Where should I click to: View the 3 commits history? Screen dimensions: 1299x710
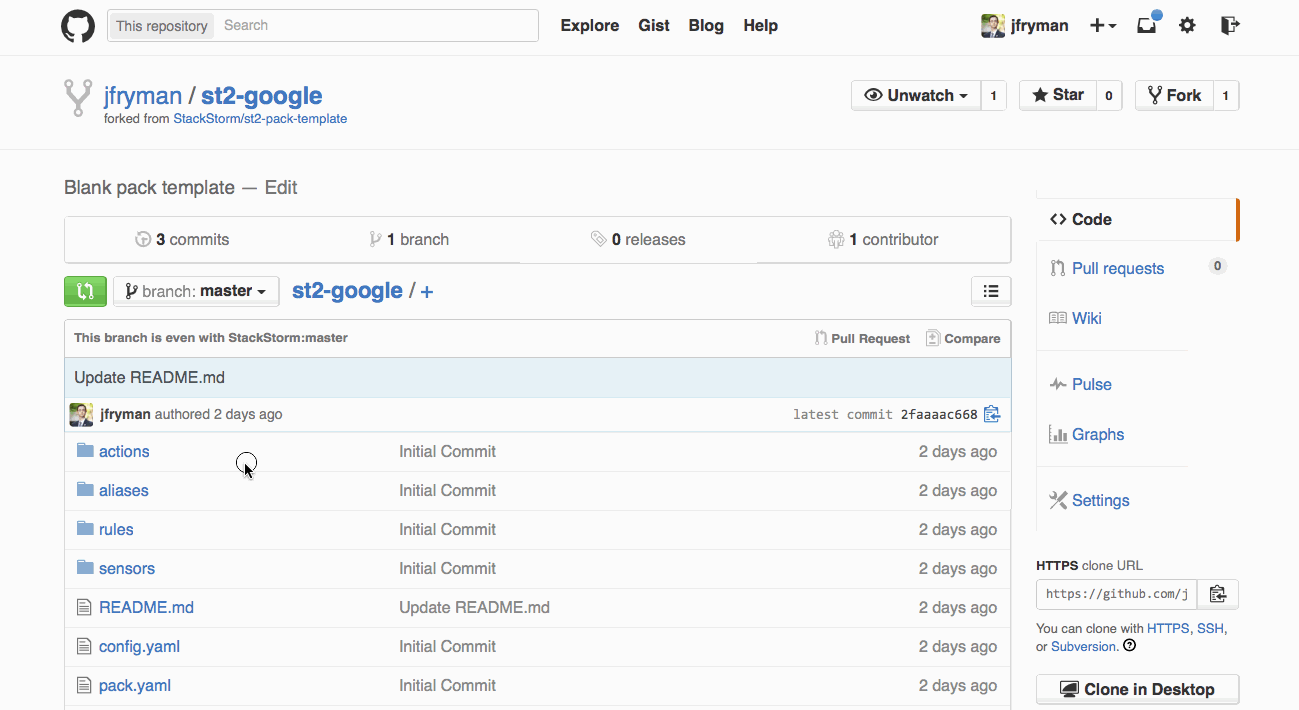182,240
